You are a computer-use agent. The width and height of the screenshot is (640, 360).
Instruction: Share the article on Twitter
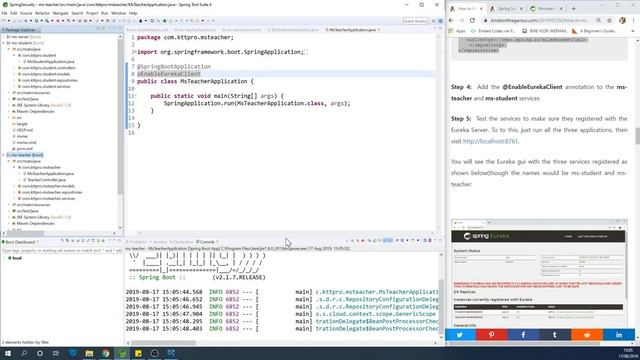pyautogui.click(x=460, y=335)
